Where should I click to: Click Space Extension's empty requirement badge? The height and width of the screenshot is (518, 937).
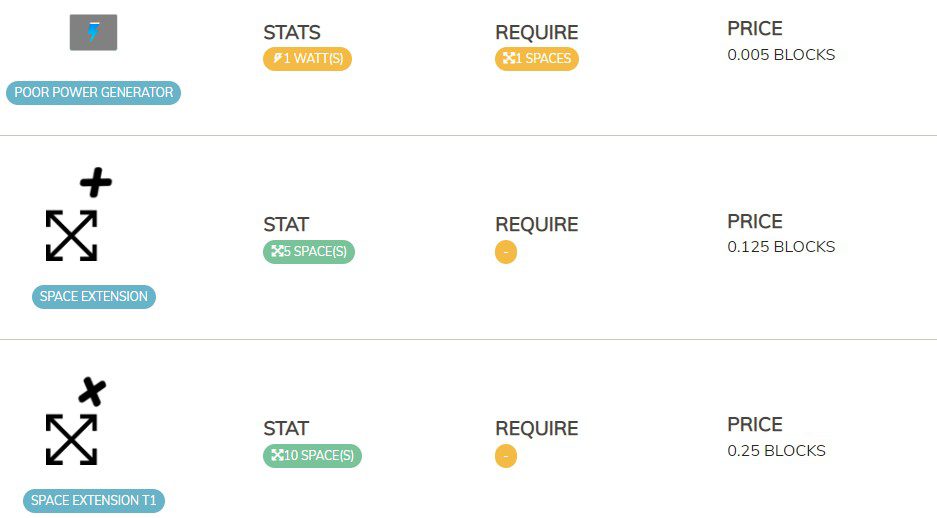click(506, 253)
